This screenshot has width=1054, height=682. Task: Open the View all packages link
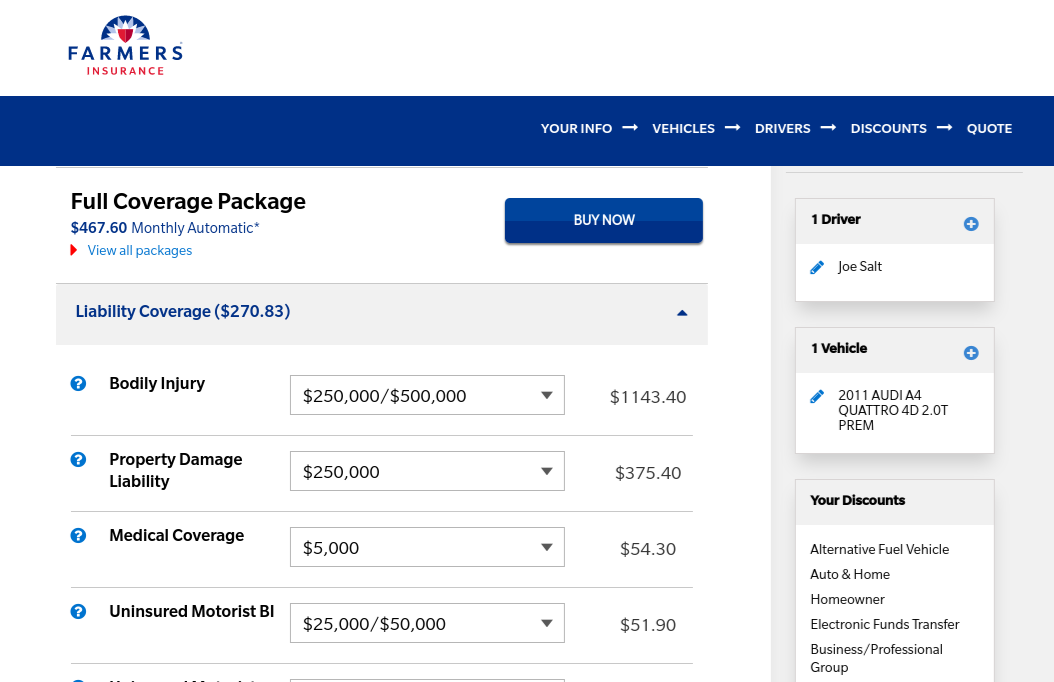click(x=139, y=251)
